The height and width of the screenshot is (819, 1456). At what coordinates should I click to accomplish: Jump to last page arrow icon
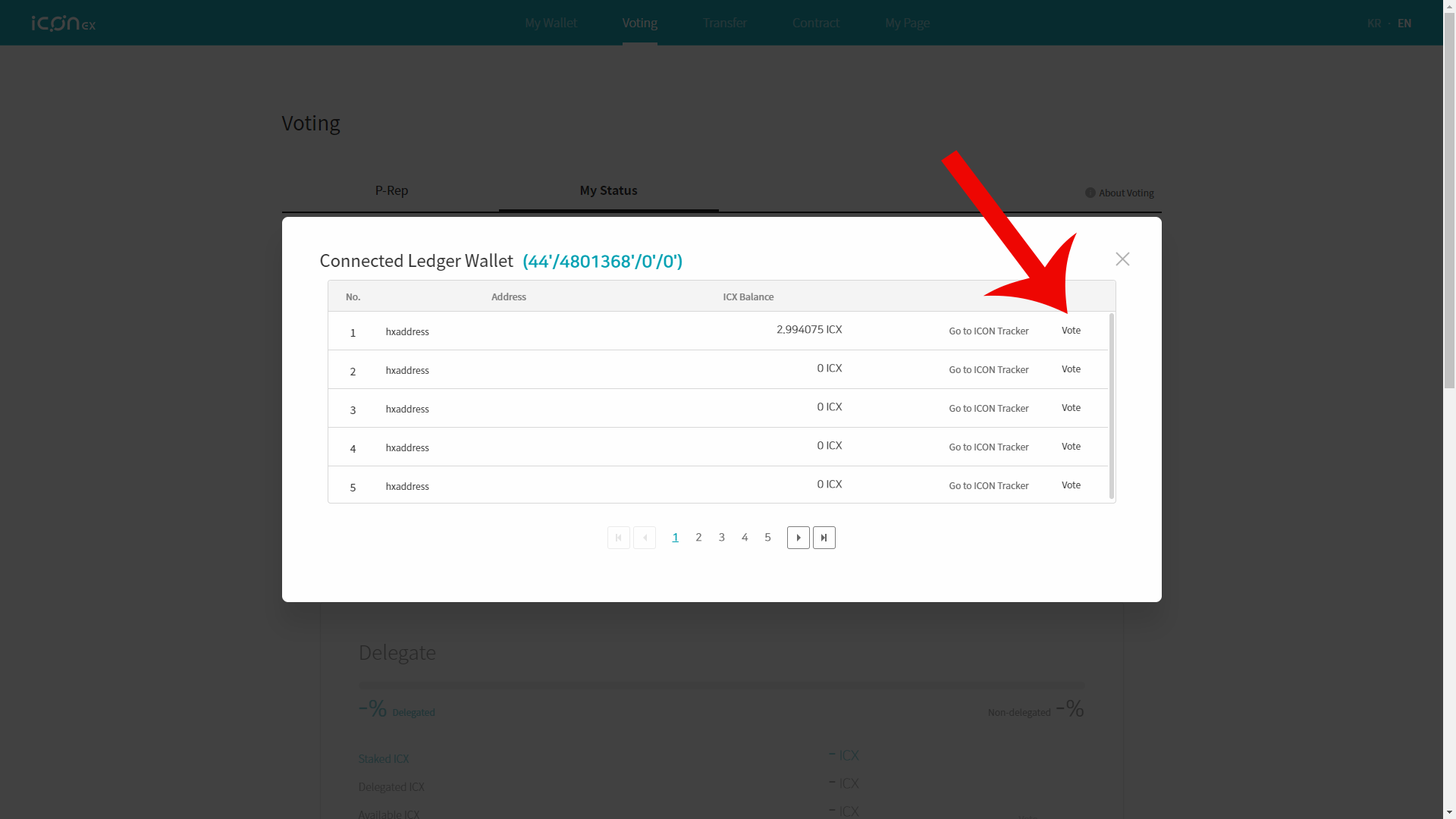tap(824, 538)
